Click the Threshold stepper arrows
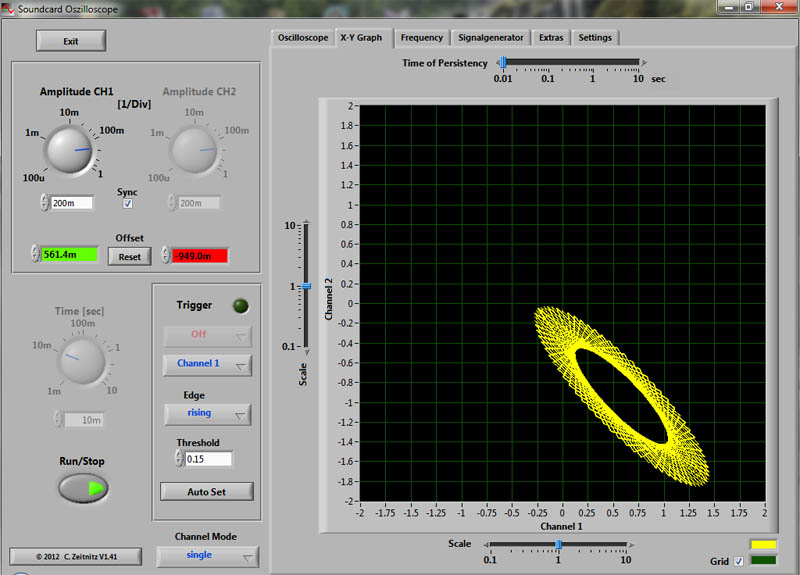This screenshot has height=575, width=800. (x=179, y=459)
